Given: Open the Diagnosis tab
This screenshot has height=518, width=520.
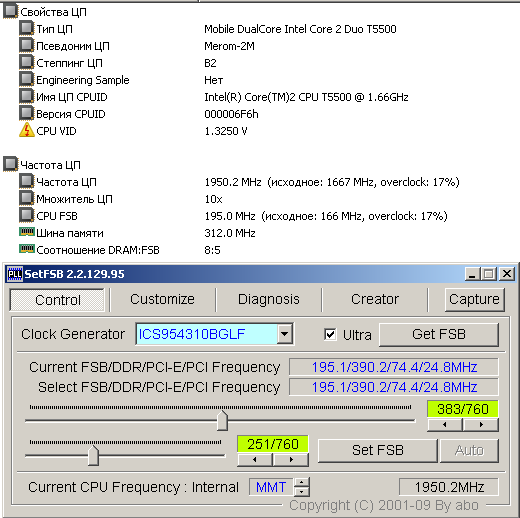Looking at the screenshot, I should click(269, 299).
